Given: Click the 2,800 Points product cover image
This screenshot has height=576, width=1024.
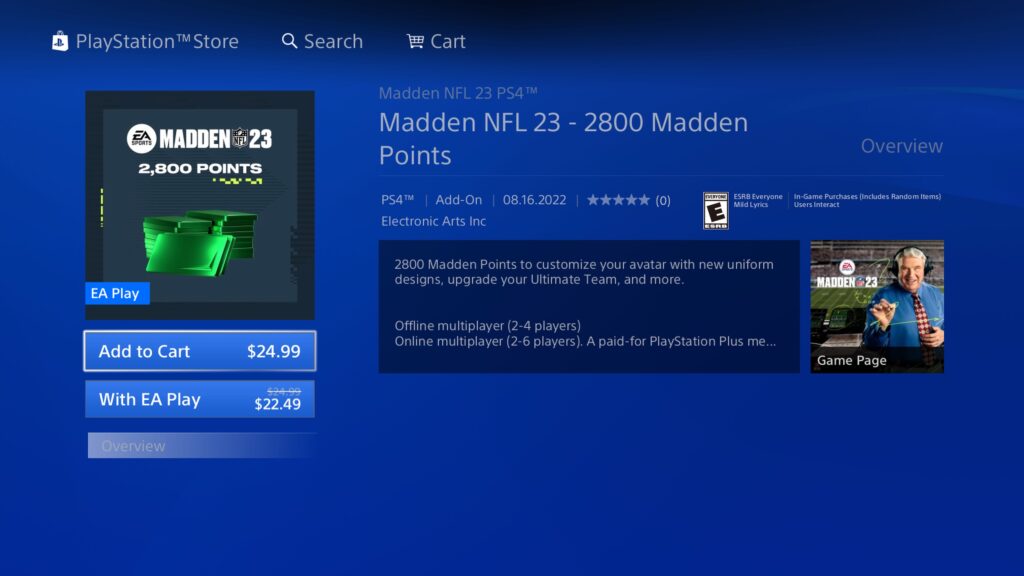Looking at the screenshot, I should tap(200, 205).
